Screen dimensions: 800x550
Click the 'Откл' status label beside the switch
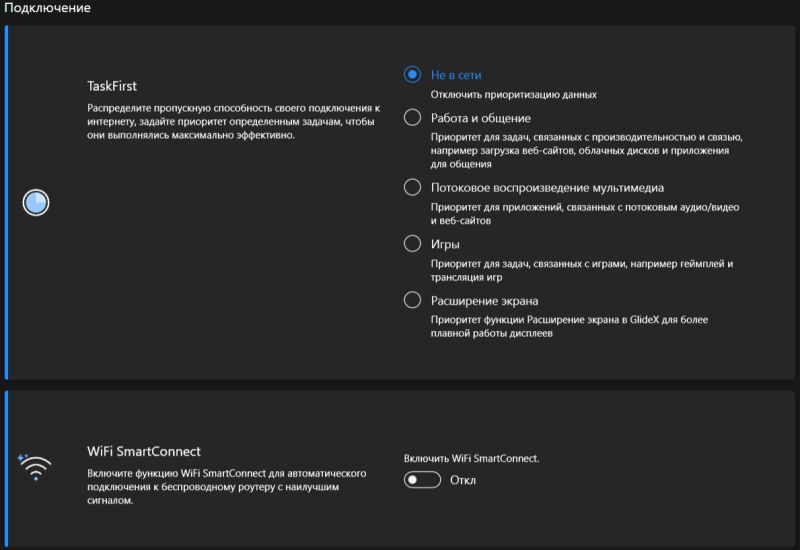463,480
